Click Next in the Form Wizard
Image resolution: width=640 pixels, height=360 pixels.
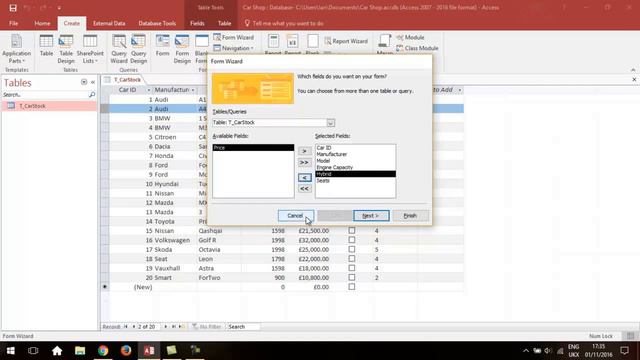[x=371, y=216]
